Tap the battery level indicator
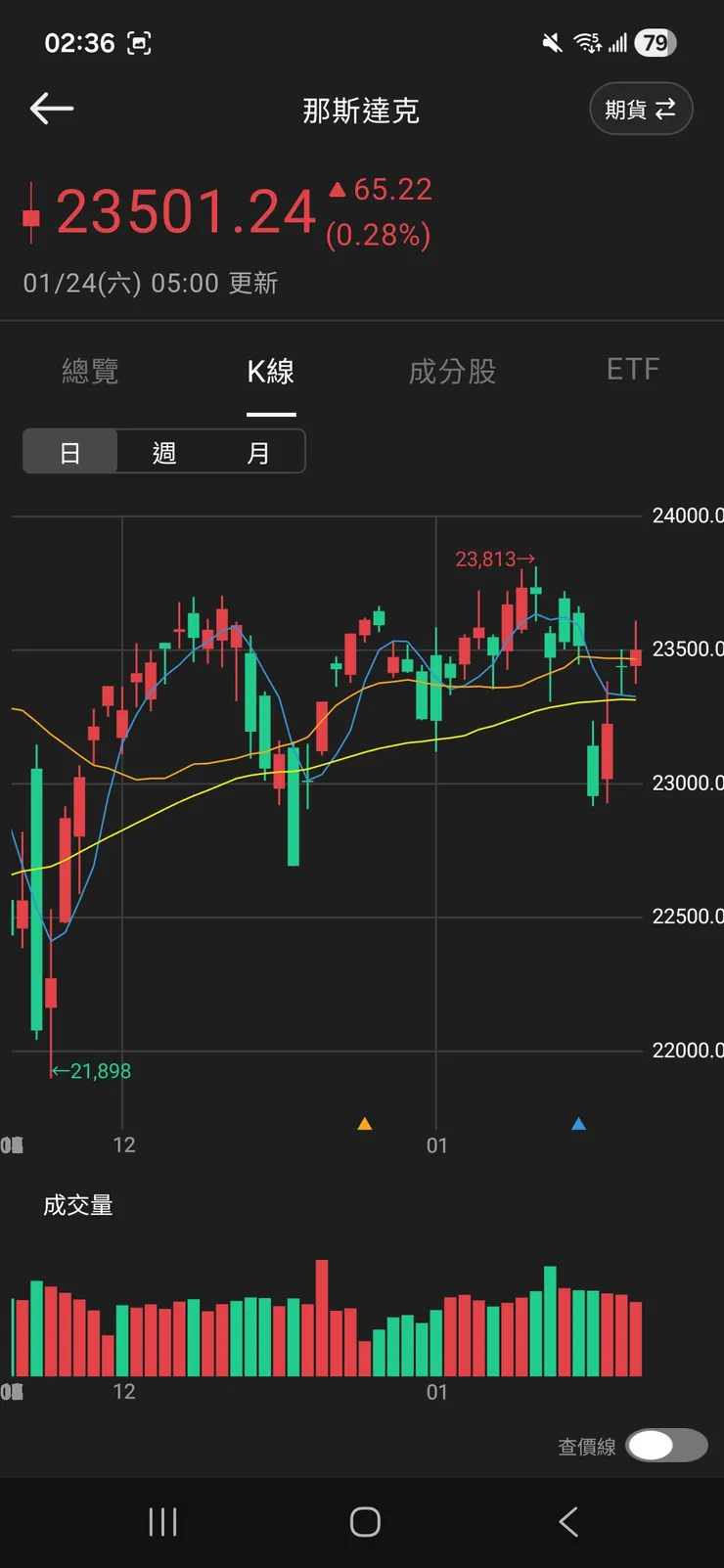 (655, 43)
